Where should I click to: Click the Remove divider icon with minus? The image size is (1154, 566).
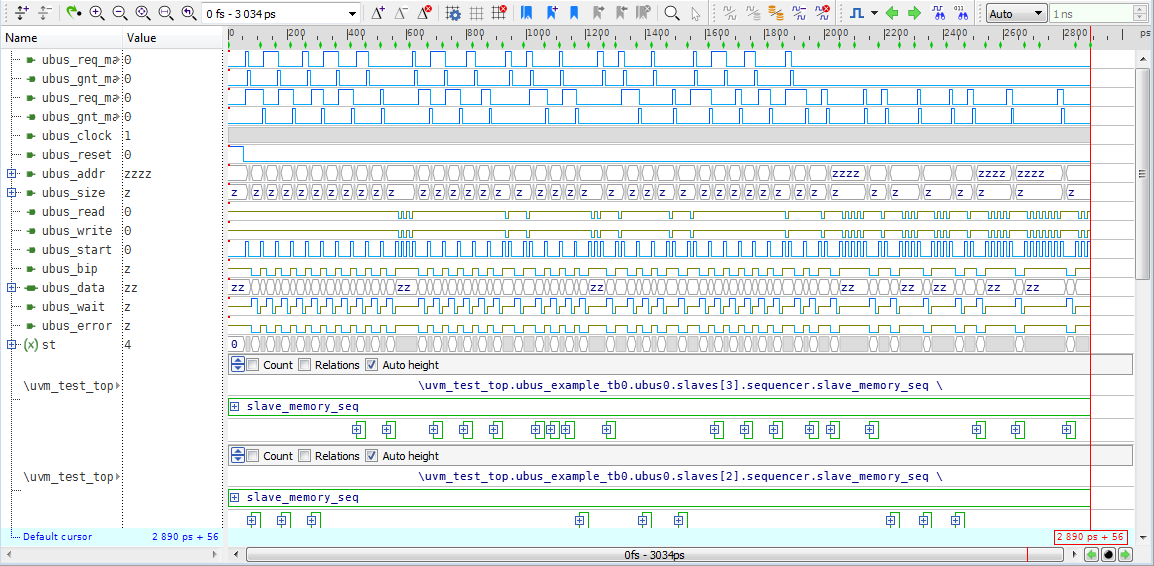pos(45,13)
